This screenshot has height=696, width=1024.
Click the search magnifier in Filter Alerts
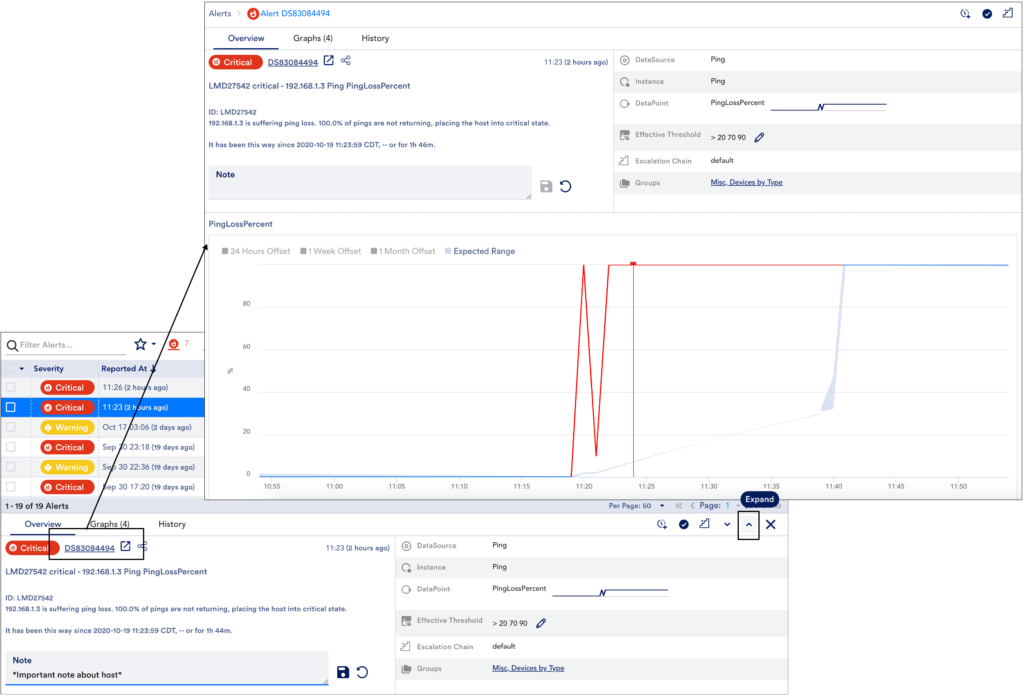click(12, 345)
